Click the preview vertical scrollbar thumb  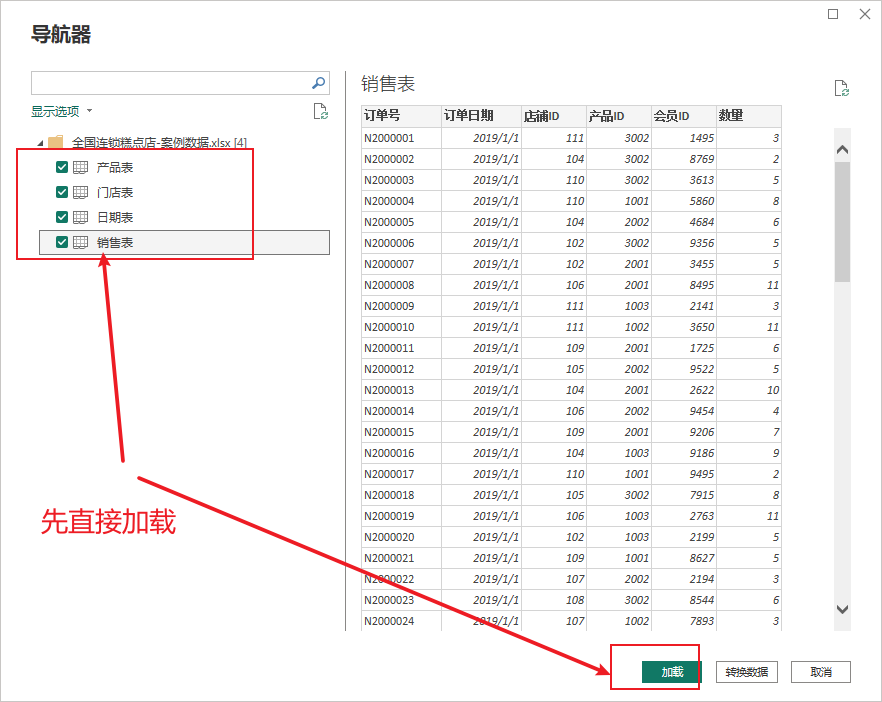pos(842,222)
